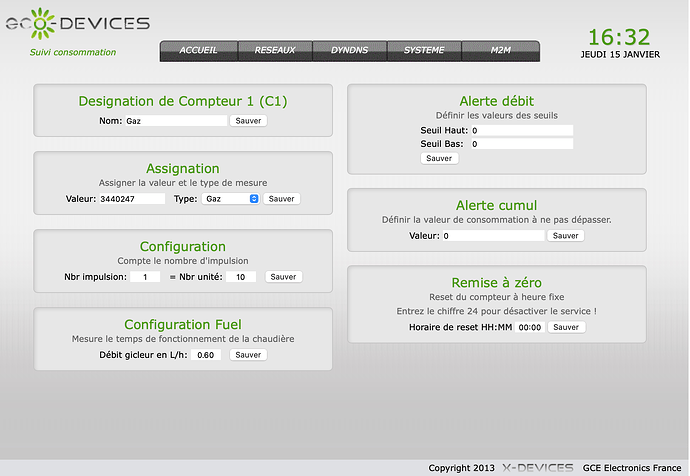Viewport: 690px width, 476px height.
Task: Save the impulsion Configuration settings
Action: [x=284, y=277]
